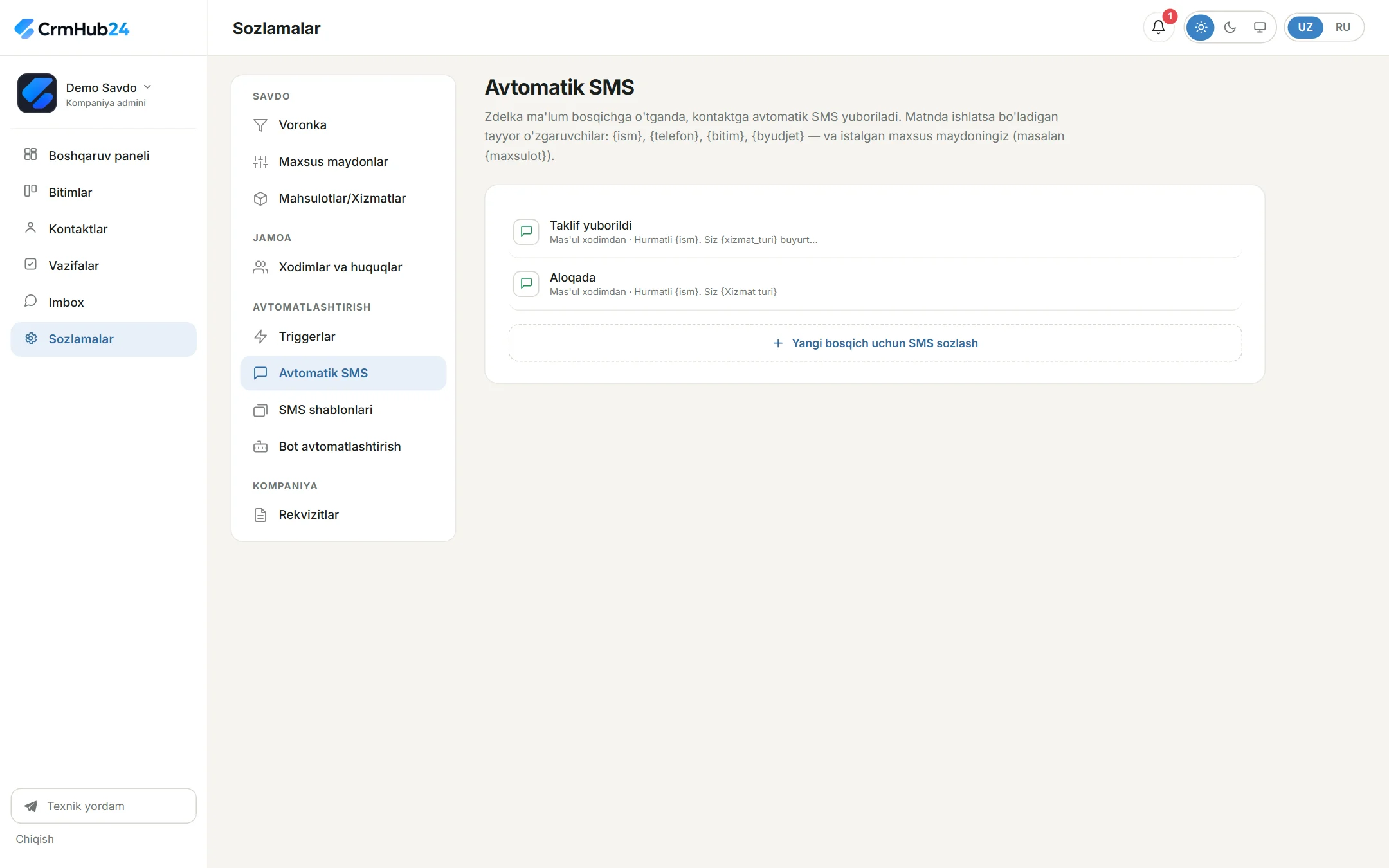Click the Texnik yordam telegram icon
This screenshot has height=868, width=1389.
click(31, 806)
